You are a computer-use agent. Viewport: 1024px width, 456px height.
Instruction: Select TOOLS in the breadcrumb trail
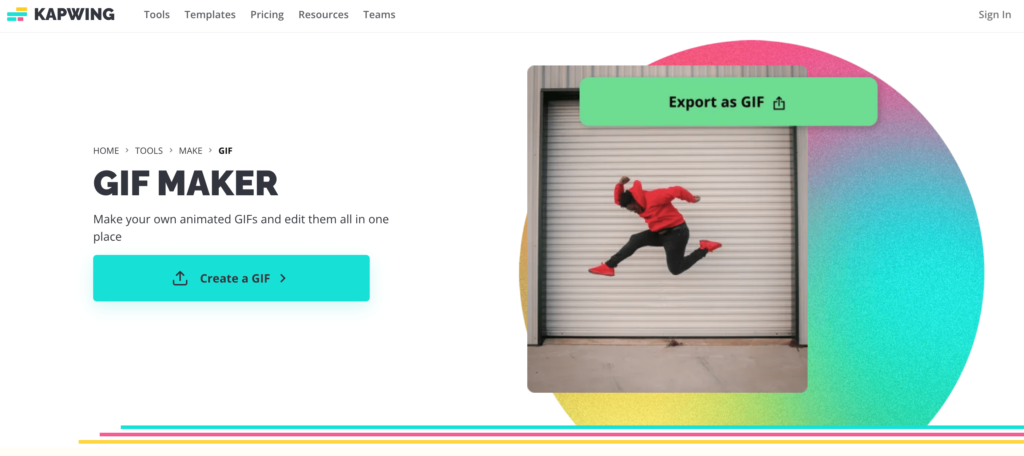click(149, 151)
